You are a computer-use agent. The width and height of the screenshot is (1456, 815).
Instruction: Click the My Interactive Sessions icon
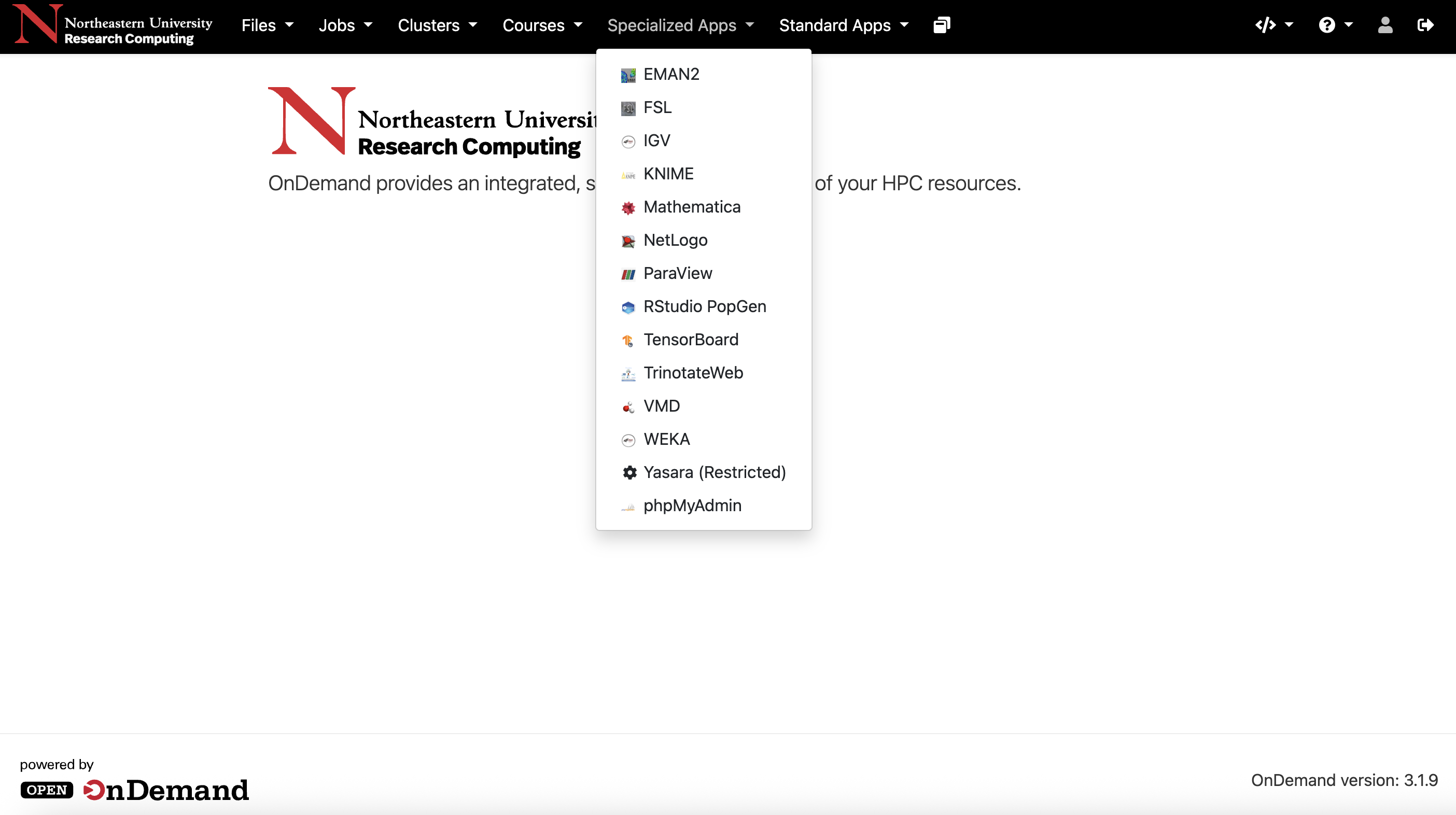tap(942, 25)
